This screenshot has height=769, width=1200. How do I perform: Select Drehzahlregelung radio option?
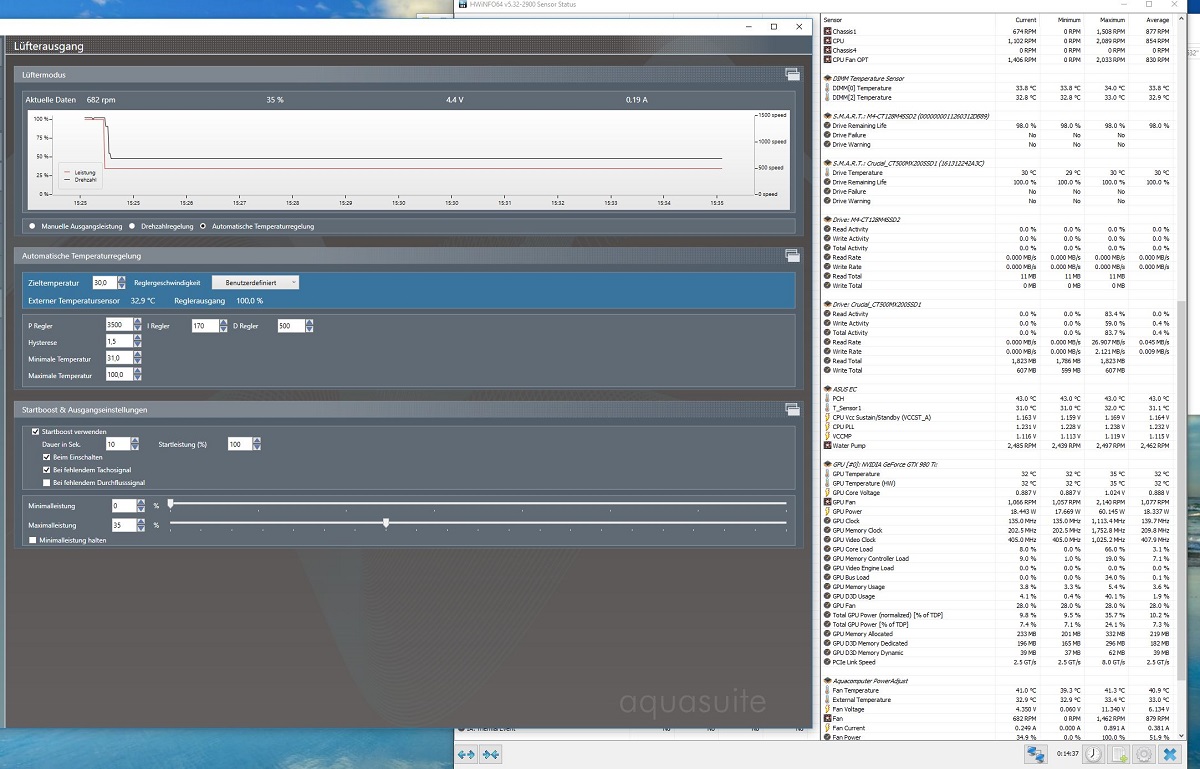click(132, 226)
